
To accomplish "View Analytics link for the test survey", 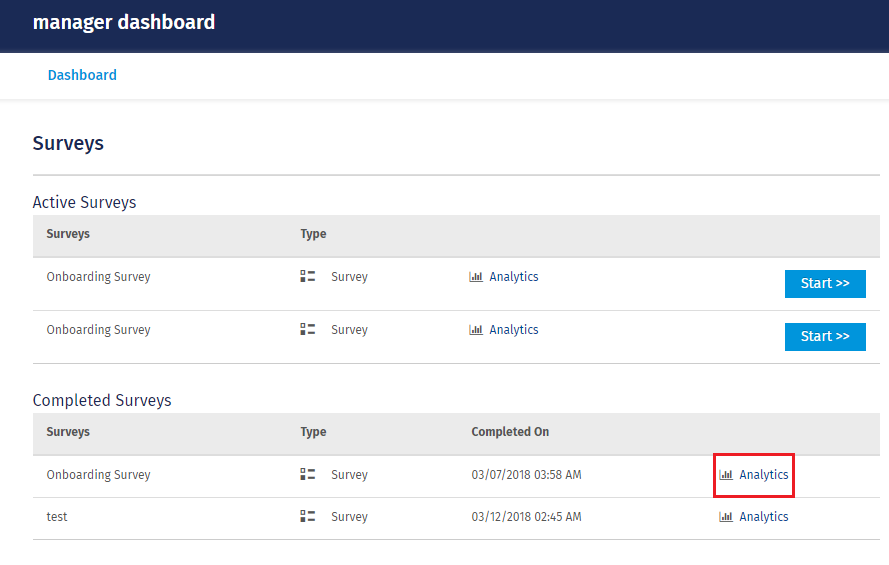I will pyautogui.click(x=764, y=517).
